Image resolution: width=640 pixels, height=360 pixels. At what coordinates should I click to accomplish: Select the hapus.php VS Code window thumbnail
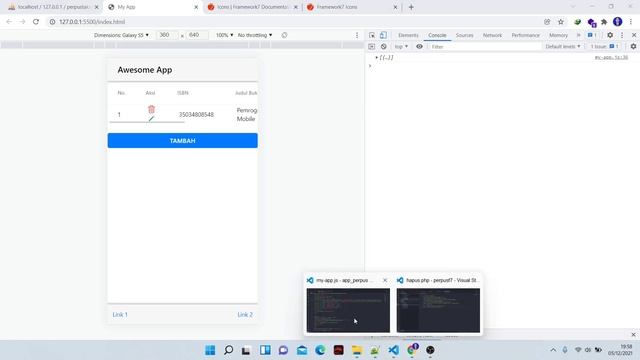click(x=438, y=310)
